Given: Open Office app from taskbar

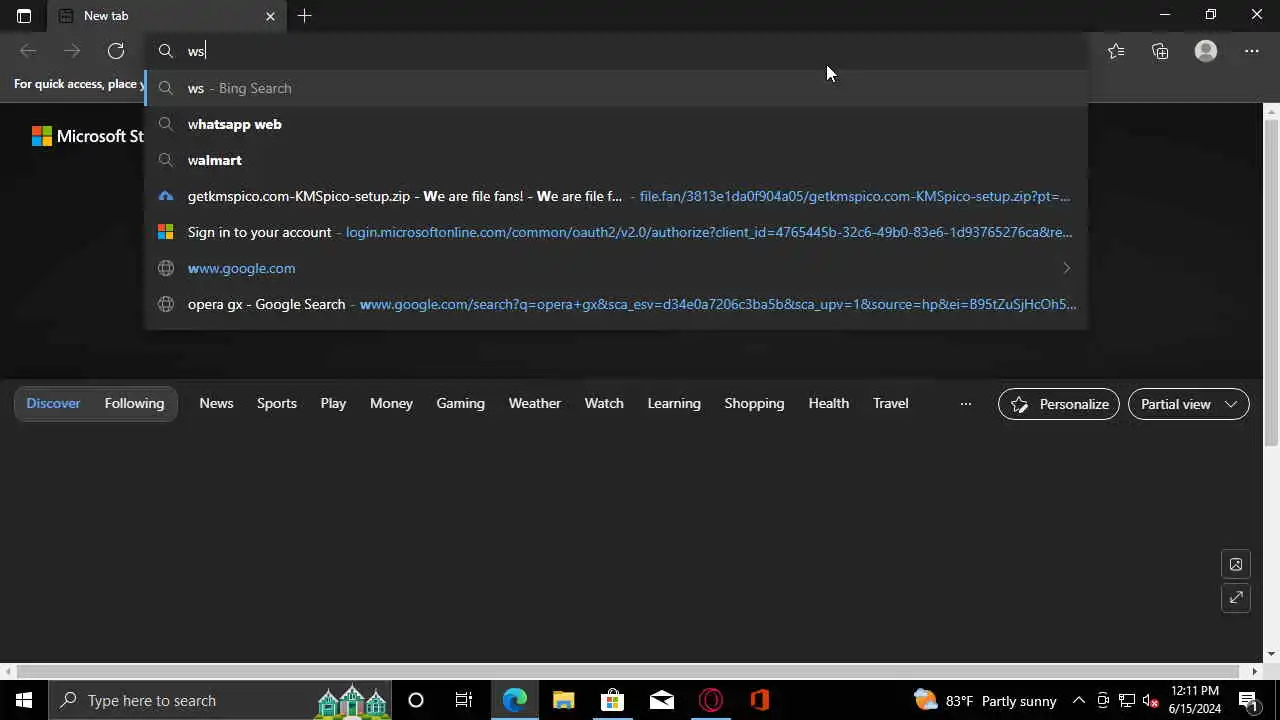Looking at the screenshot, I should tap(760, 700).
